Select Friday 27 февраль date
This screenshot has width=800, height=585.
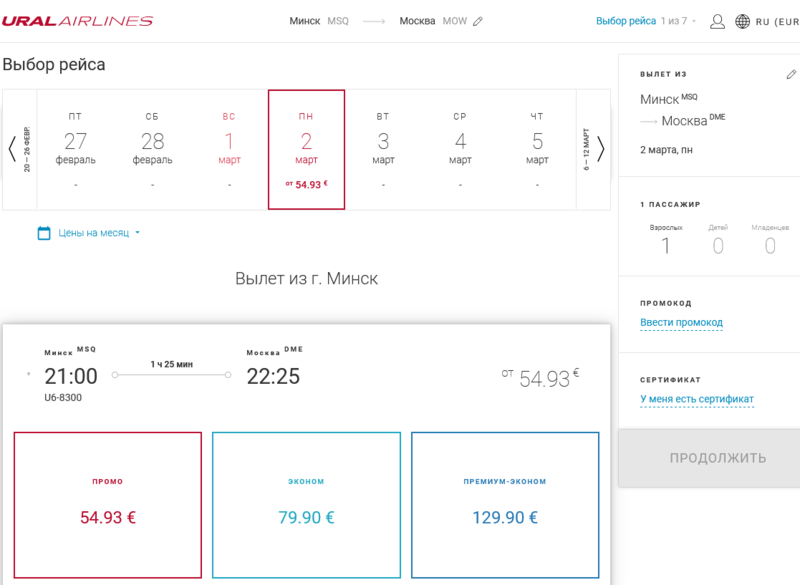click(75, 149)
